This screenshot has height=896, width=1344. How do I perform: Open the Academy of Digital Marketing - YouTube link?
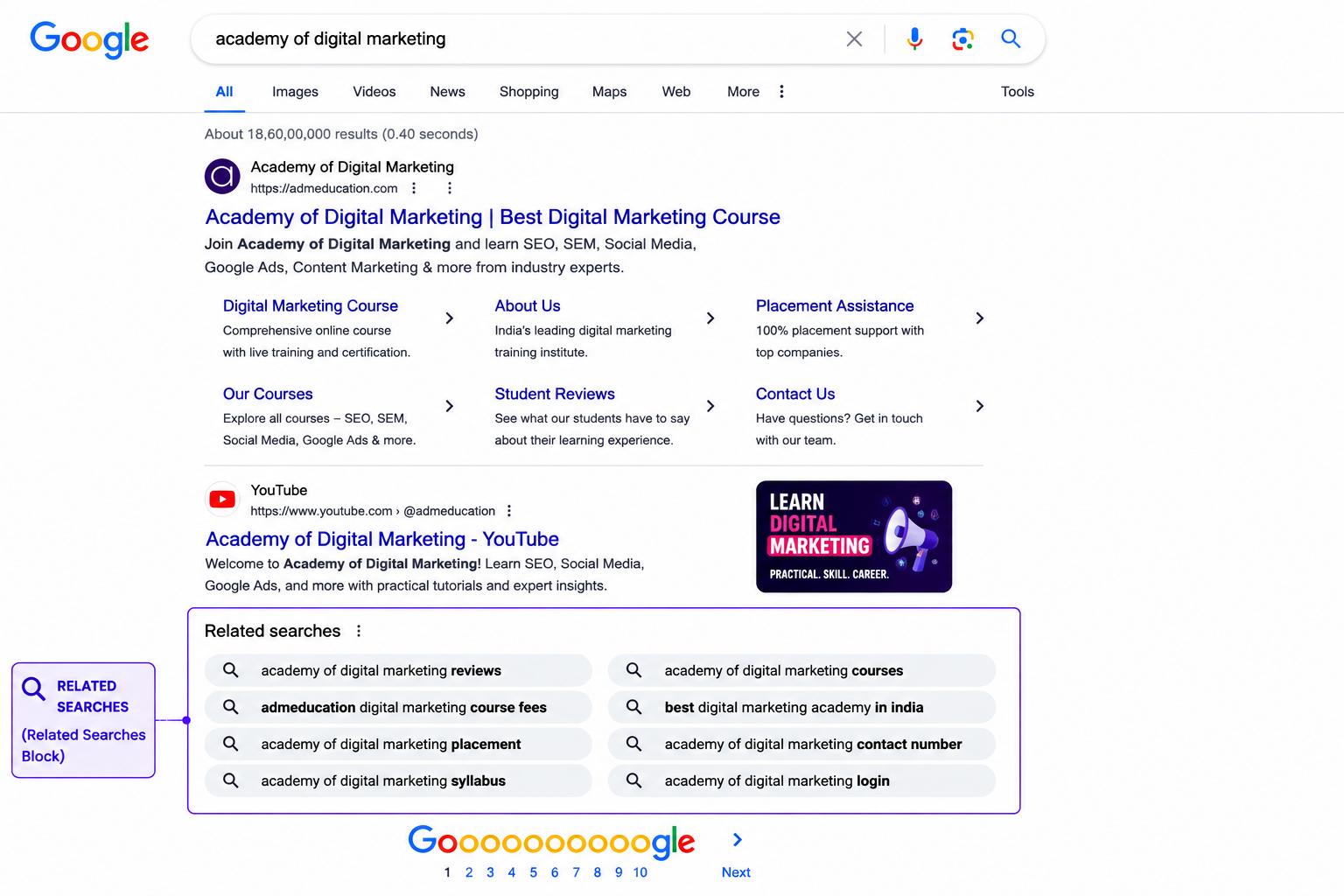pyautogui.click(x=382, y=539)
